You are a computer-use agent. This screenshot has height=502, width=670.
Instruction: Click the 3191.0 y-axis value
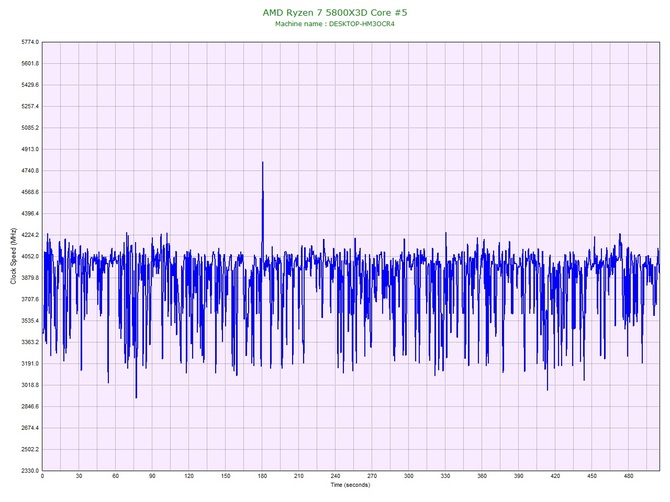coord(30,364)
